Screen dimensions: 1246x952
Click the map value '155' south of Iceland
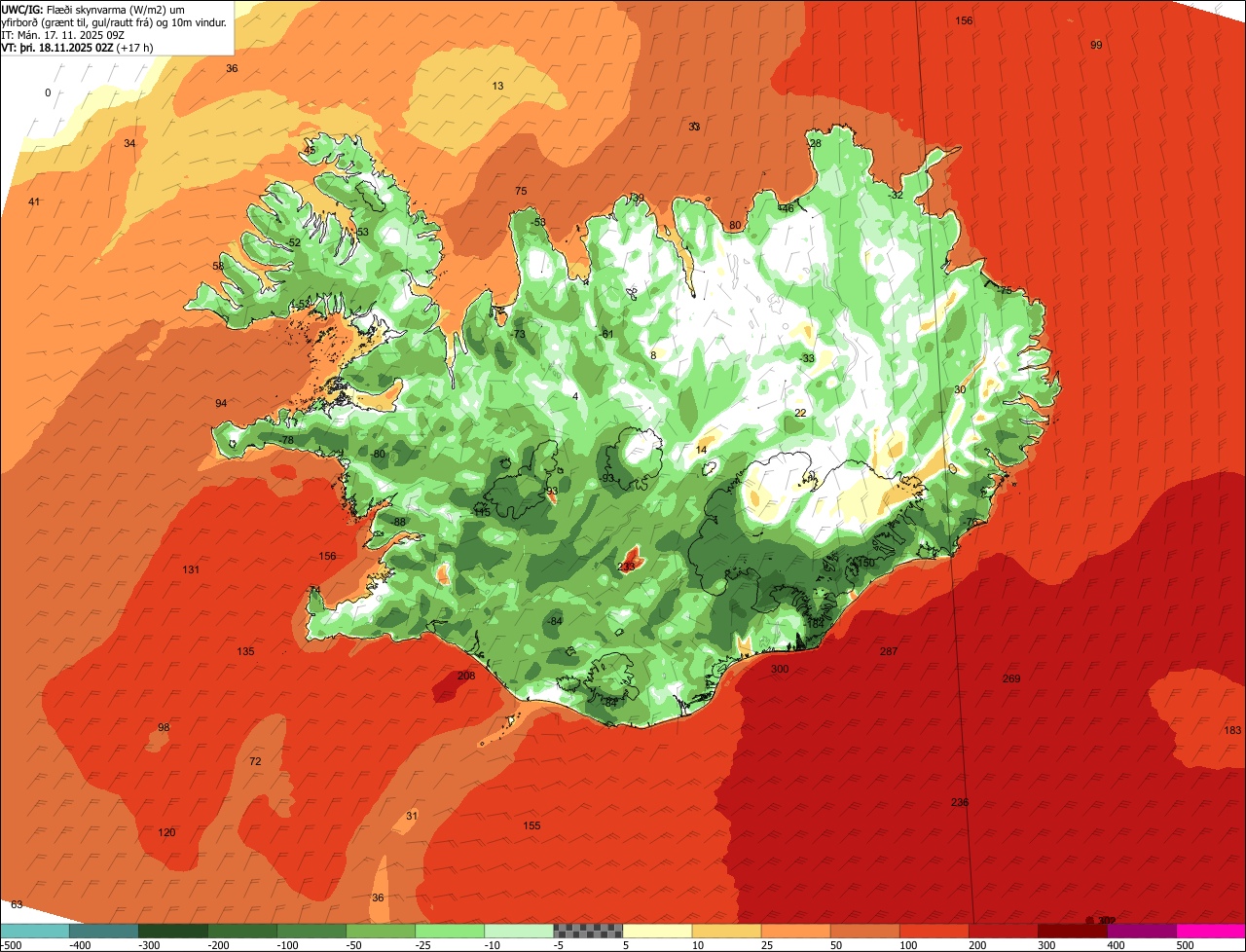coord(531,825)
